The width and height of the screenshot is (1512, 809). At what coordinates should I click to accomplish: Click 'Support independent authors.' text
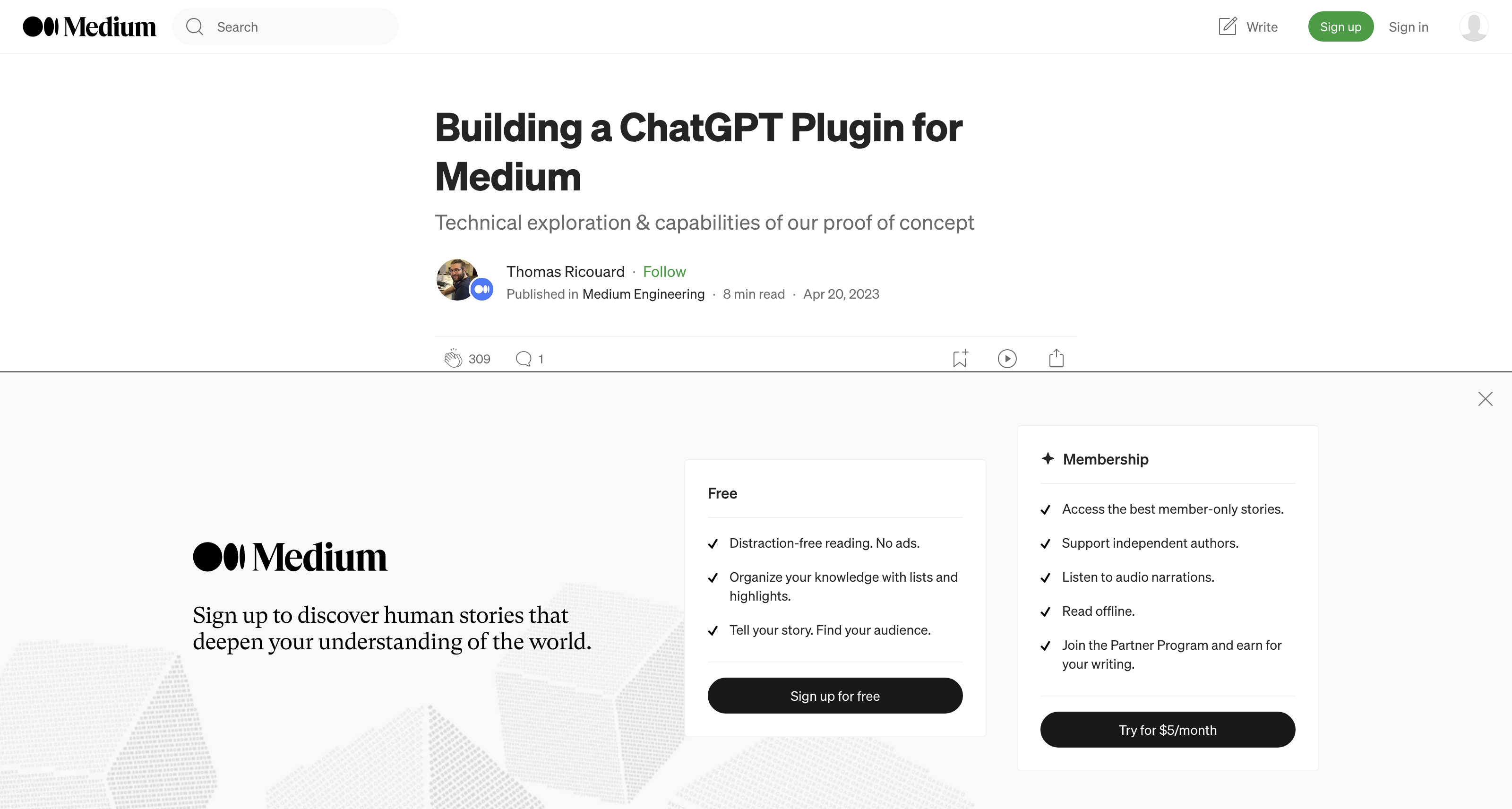tap(1151, 543)
